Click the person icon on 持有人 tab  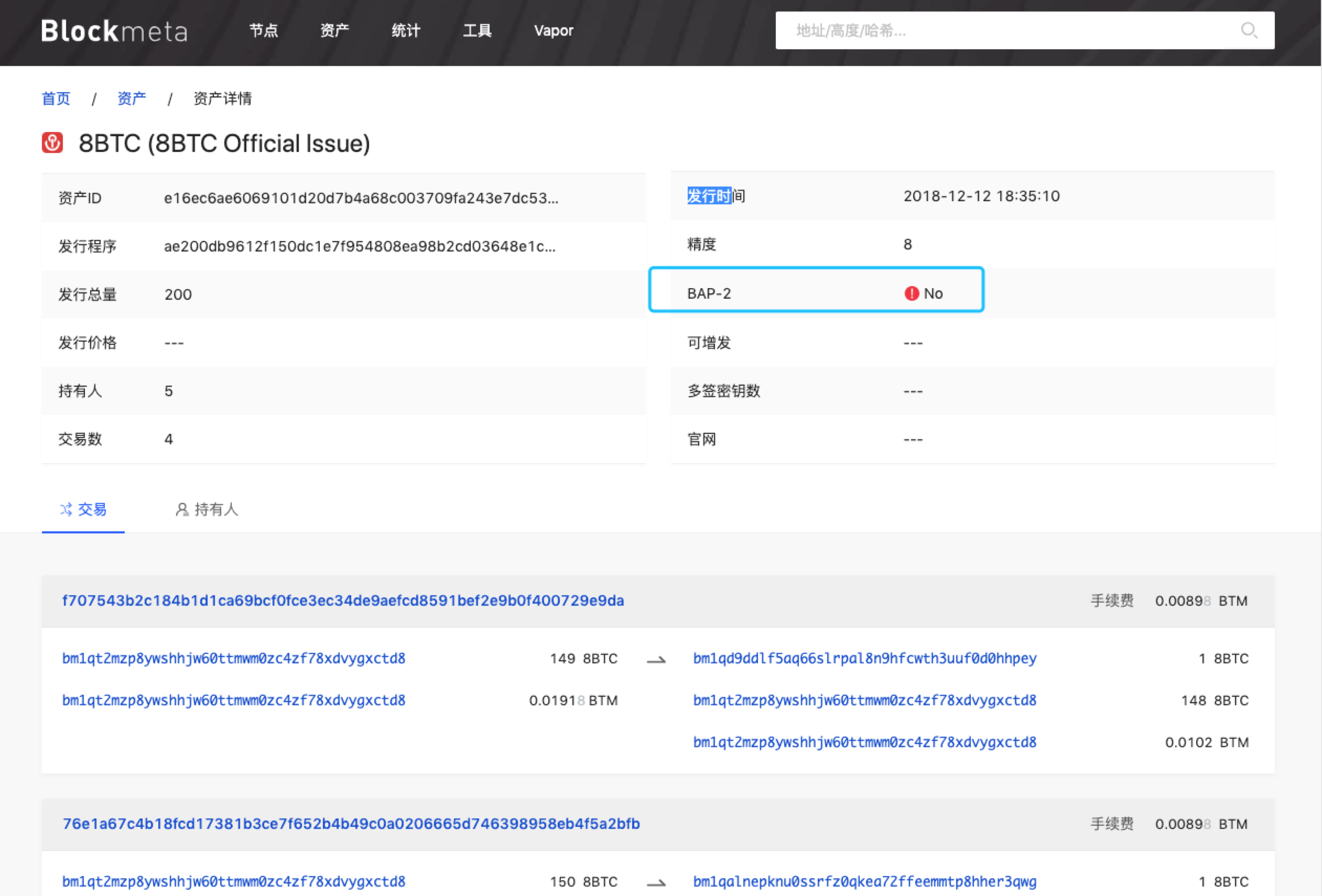pos(182,509)
